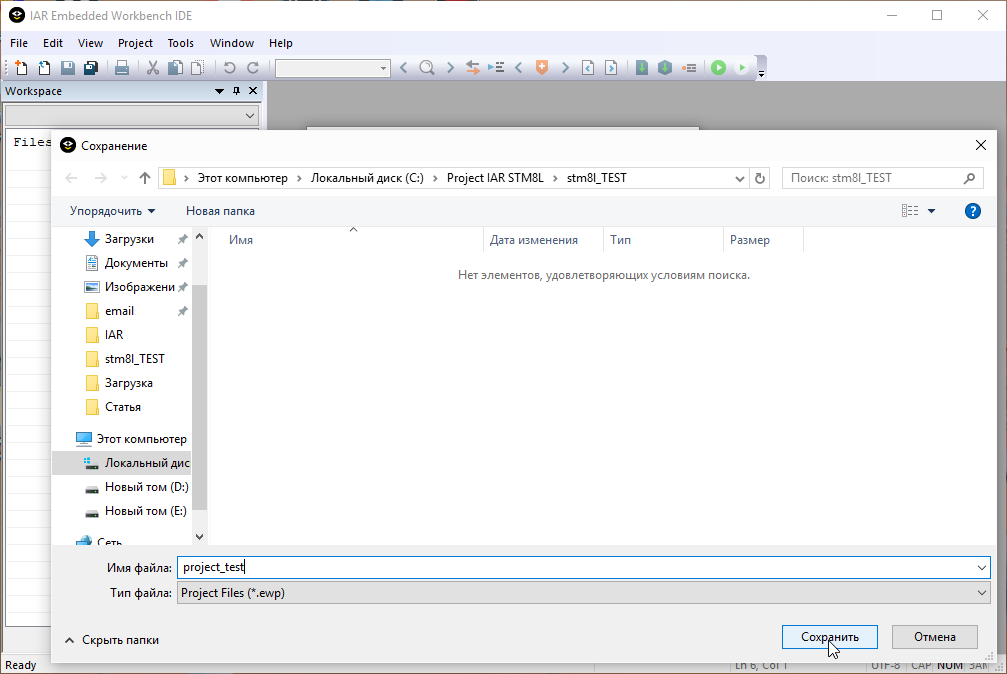The image size is (1007, 674).
Task: Click the Navigate Forward page icon
Action: coord(611,67)
